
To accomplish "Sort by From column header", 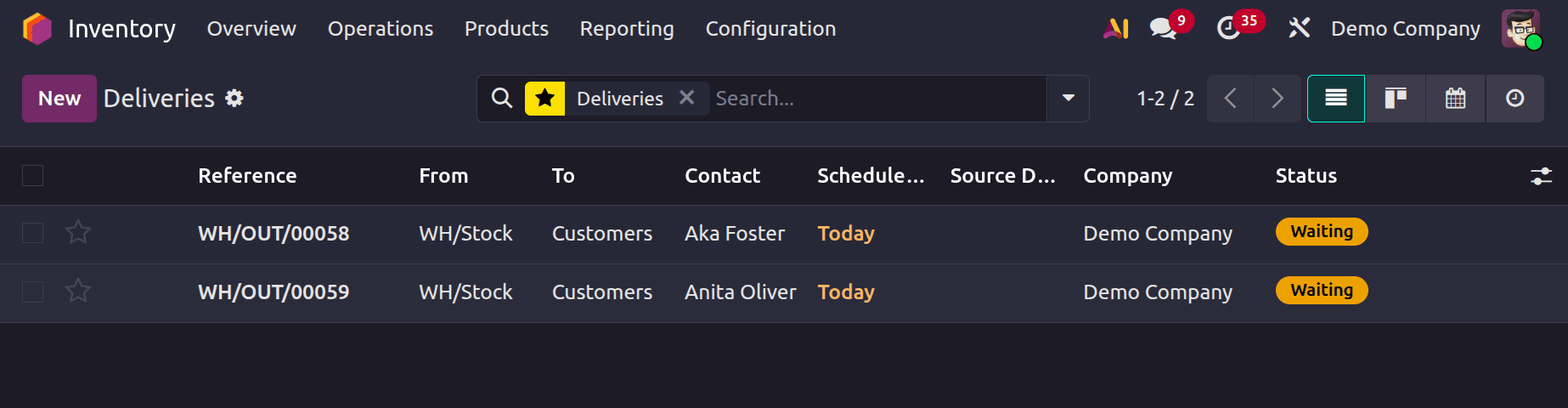I will (x=443, y=176).
